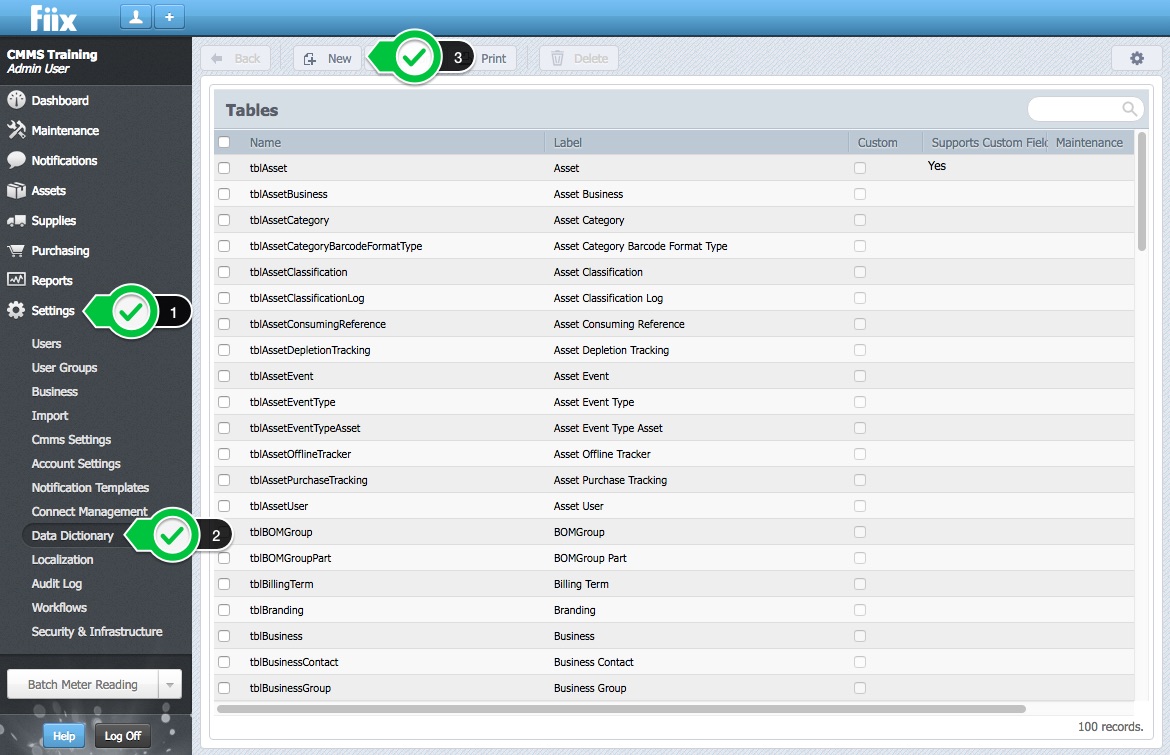The height and width of the screenshot is (755, 1170).
Task: Open the Notifications speech bubble icon
Action: click(16, 160)
